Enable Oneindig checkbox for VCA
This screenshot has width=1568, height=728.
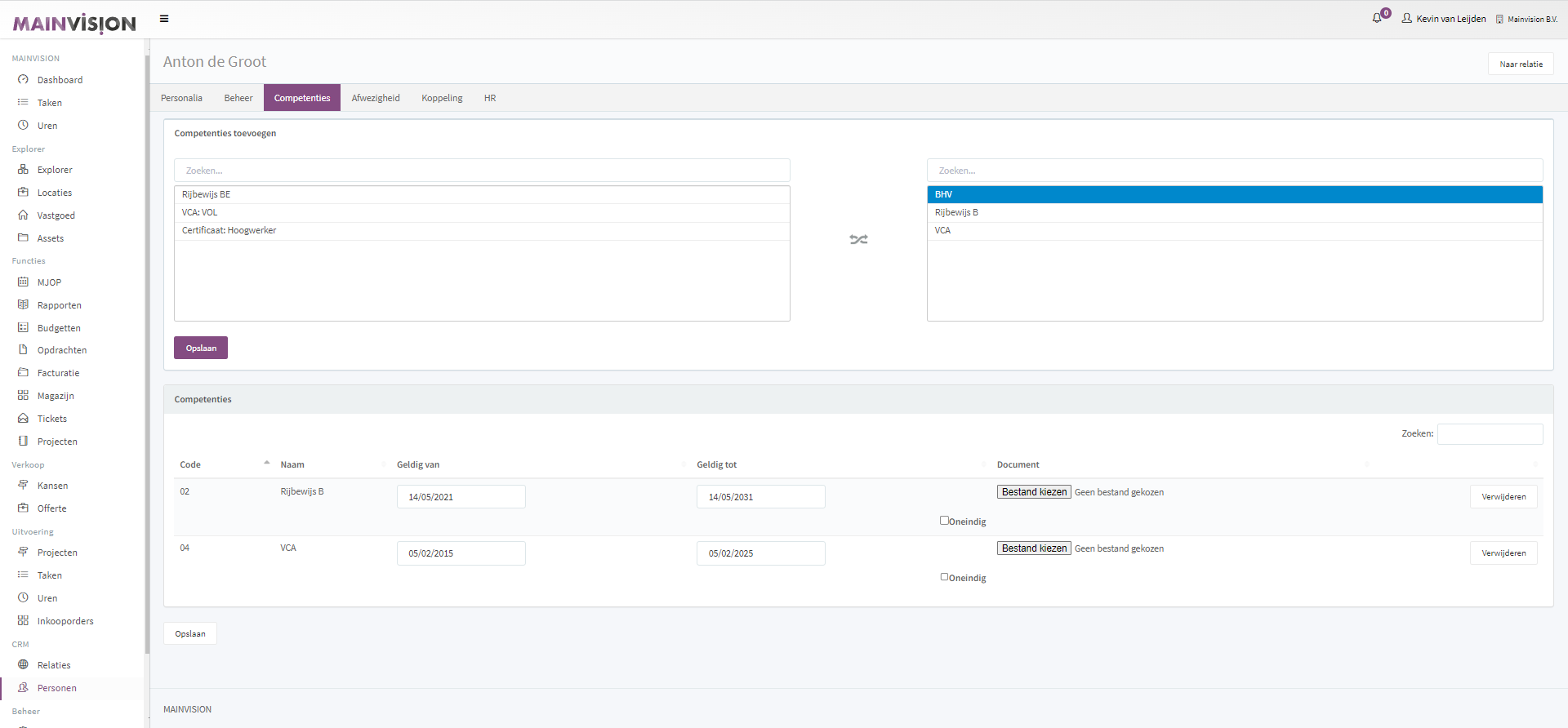[x=944, y=577]
